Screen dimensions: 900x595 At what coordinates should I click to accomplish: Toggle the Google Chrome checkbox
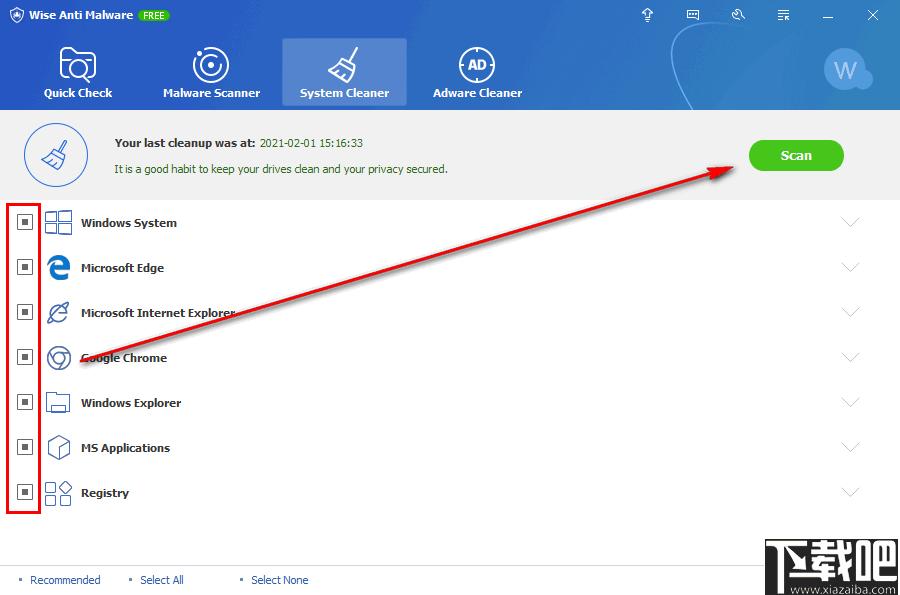(x=25, y=357)
